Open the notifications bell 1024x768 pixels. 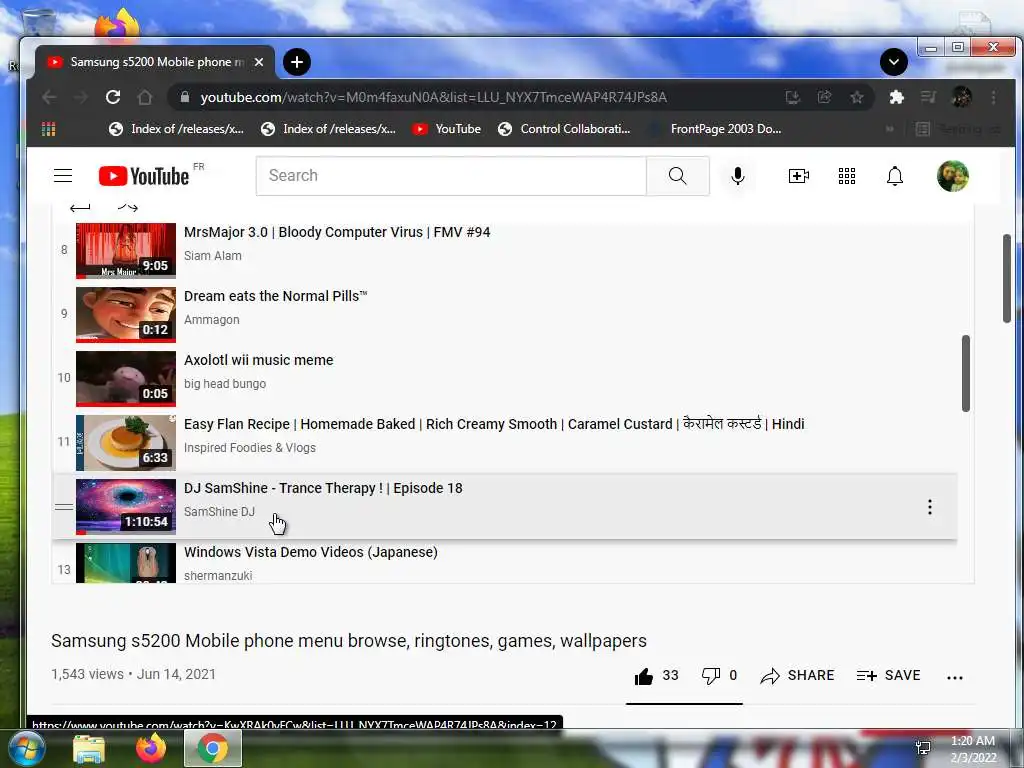(x=895, y=176)
